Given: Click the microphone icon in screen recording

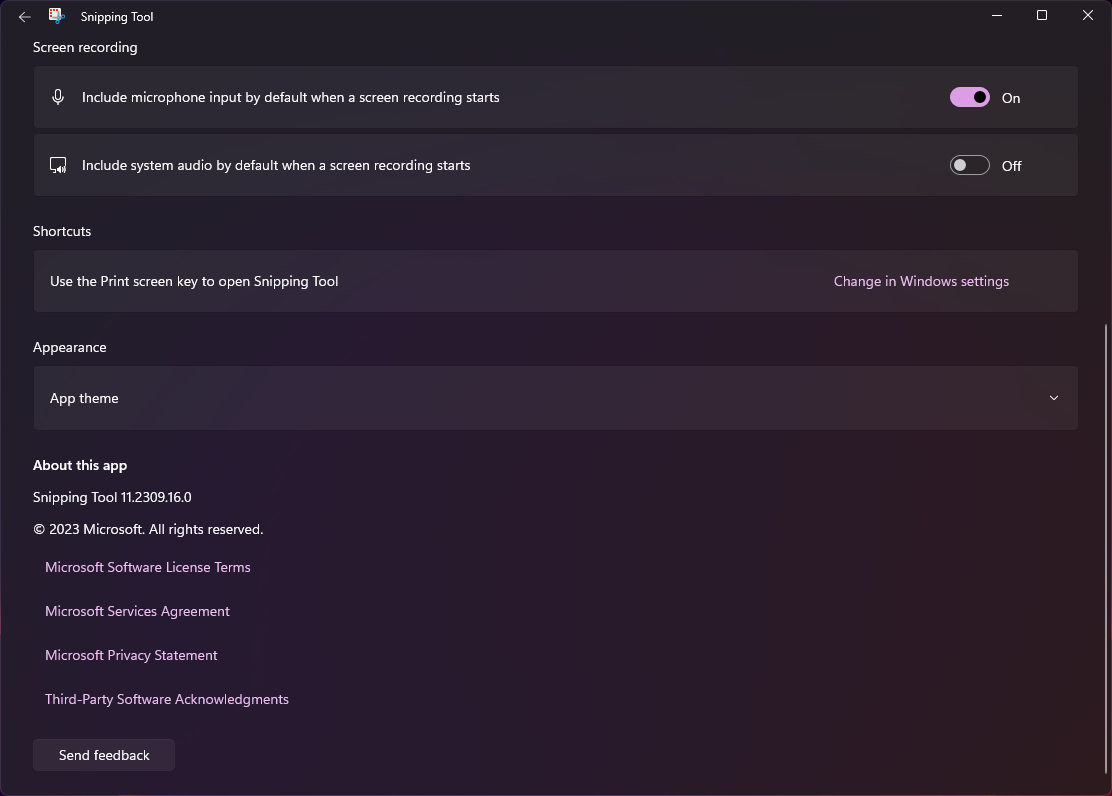Looking at the screenshot, I should [58, 97].
